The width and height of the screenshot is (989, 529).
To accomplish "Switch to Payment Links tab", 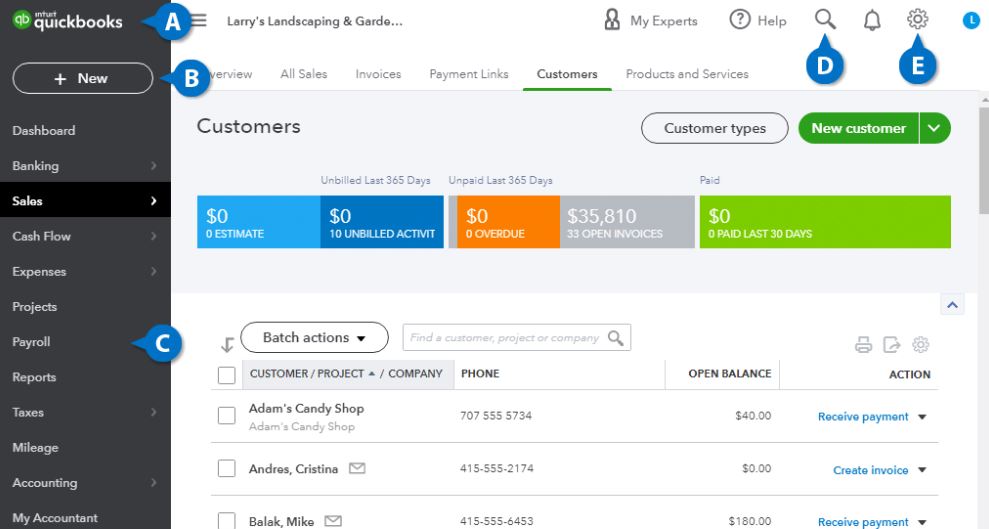I will click(469, 74).
